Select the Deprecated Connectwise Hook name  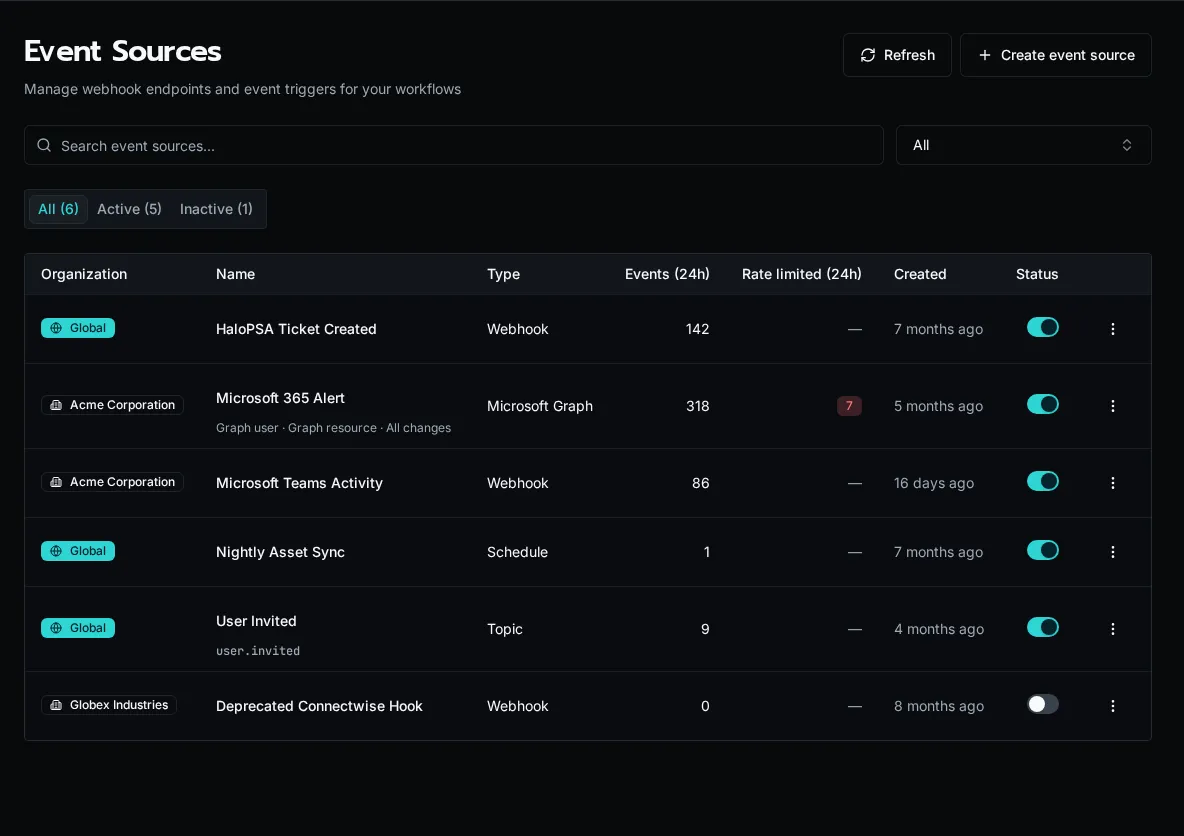(319, 705)
